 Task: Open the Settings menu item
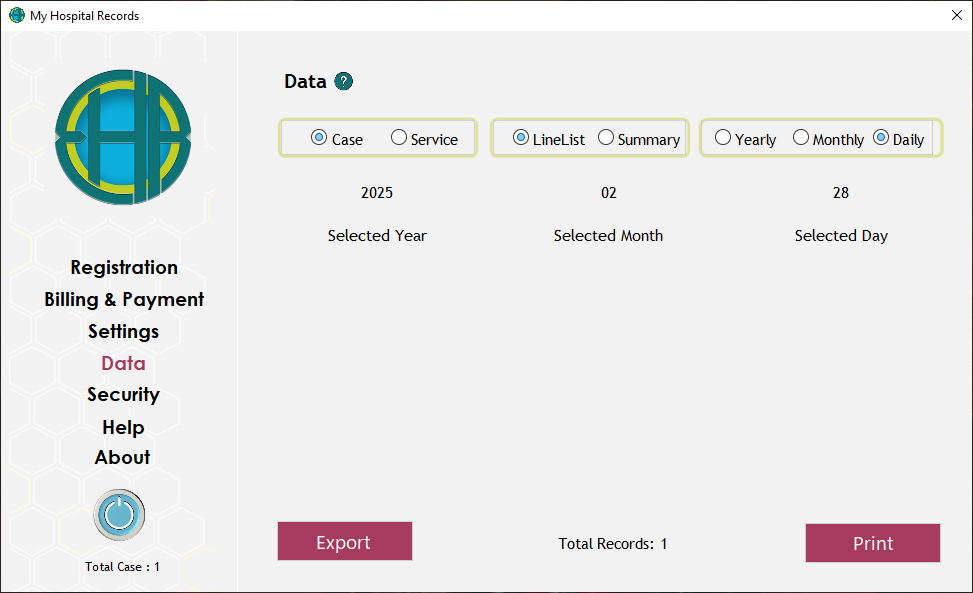[123, 331]
